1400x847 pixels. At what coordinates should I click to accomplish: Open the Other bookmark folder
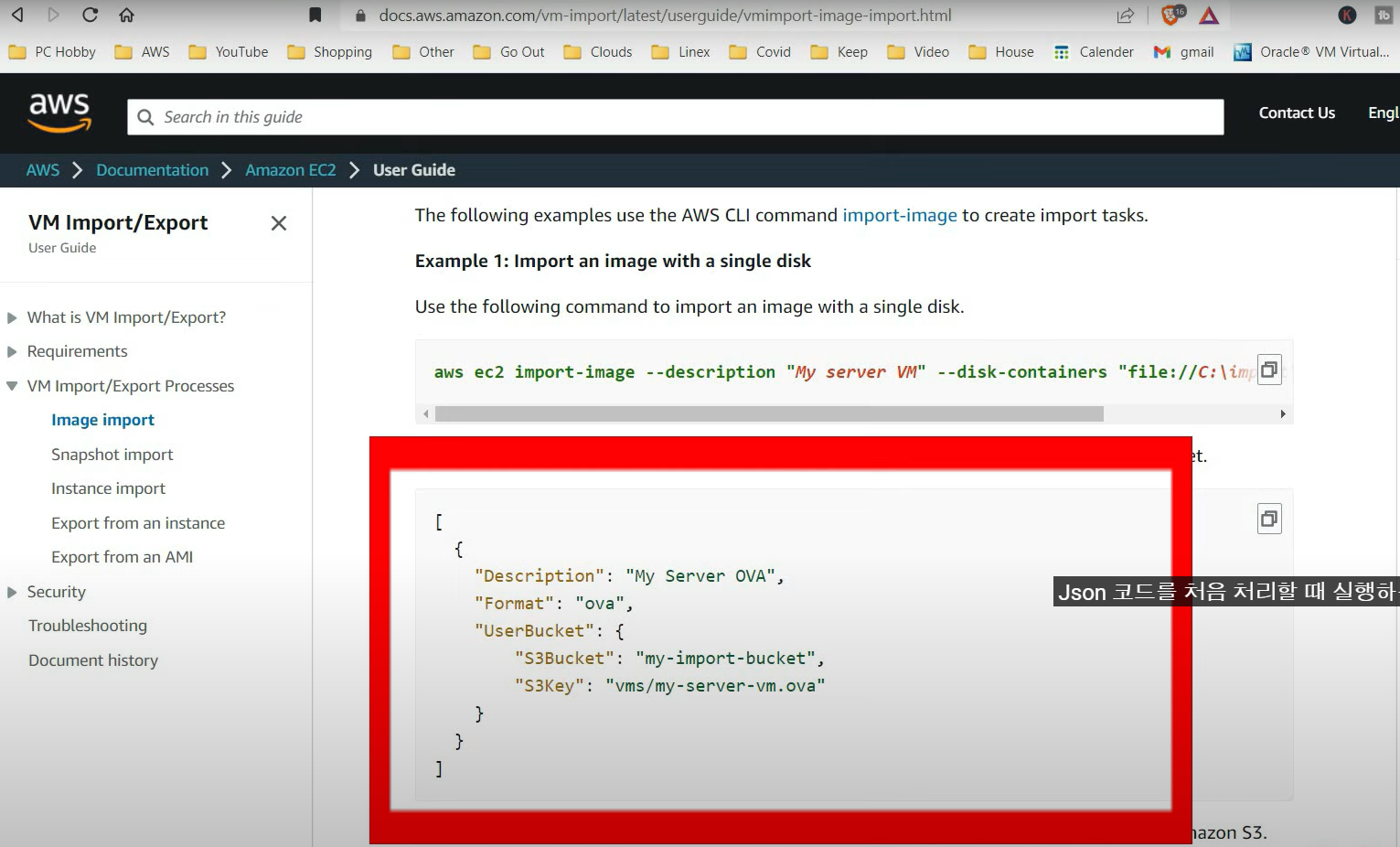pos(423,52)
